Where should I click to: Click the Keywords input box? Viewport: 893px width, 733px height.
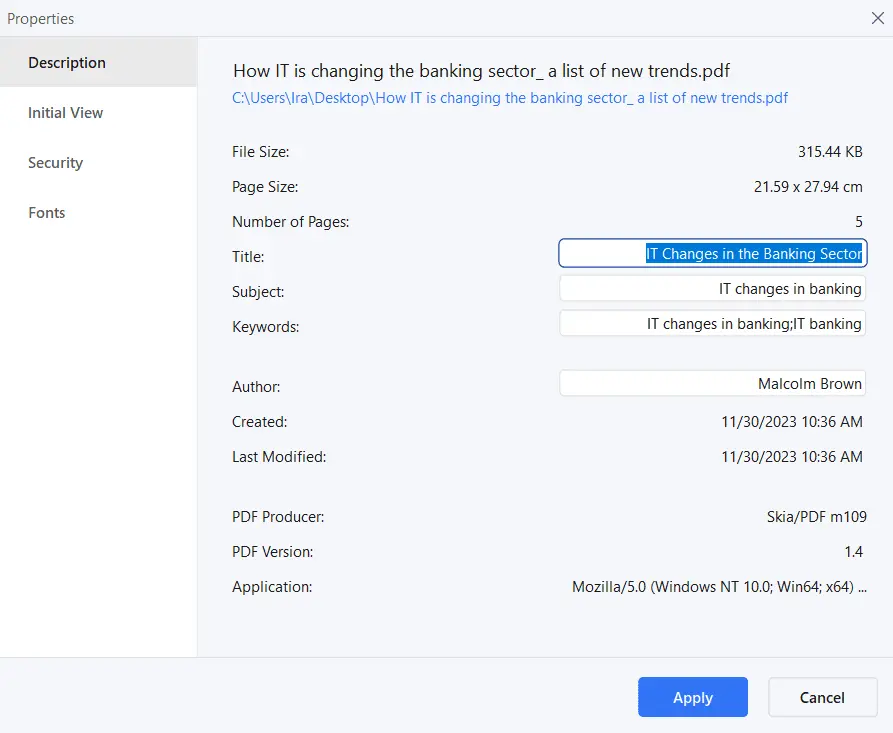pyautogui.click(x=711, y=323)
